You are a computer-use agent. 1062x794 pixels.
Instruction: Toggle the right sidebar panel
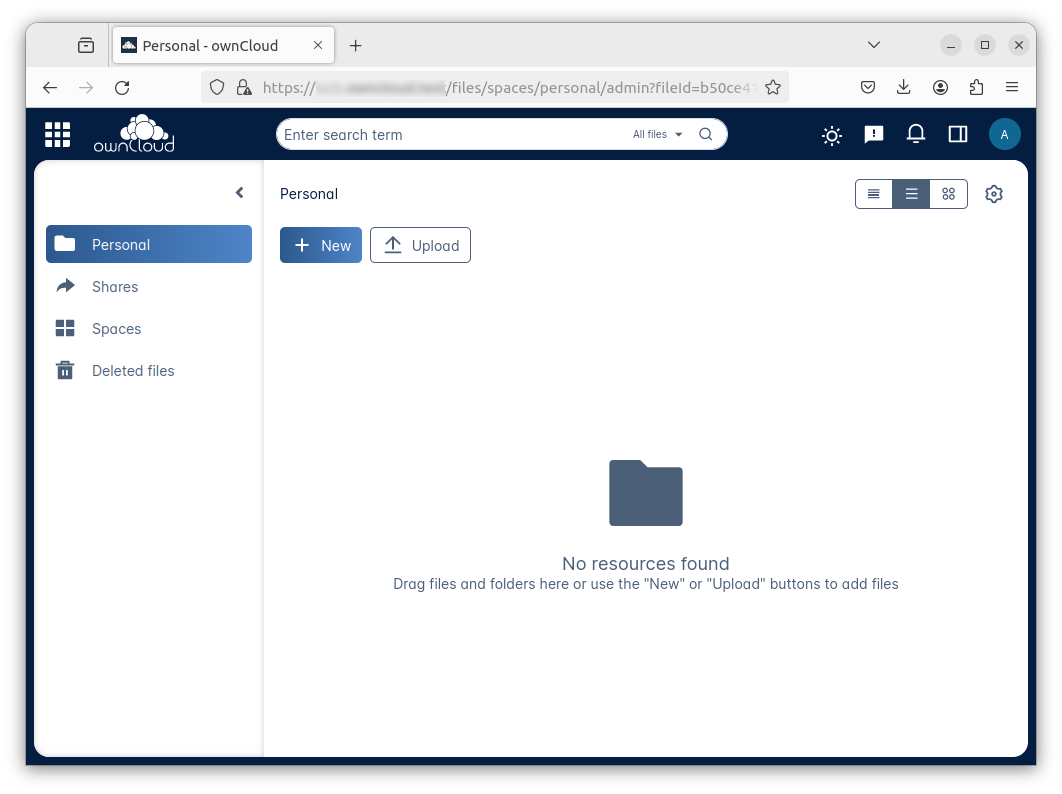(957, 134)
